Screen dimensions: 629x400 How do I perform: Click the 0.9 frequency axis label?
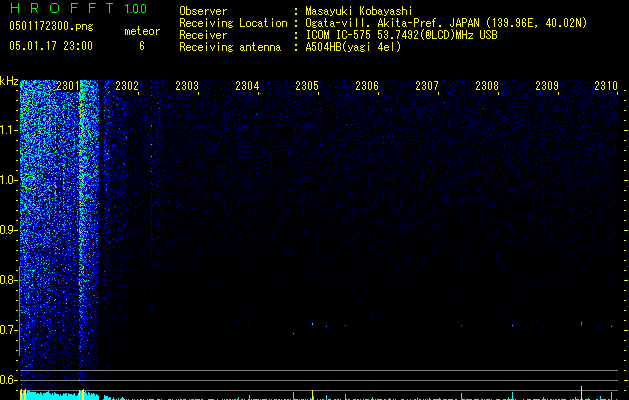pos(9,230)
